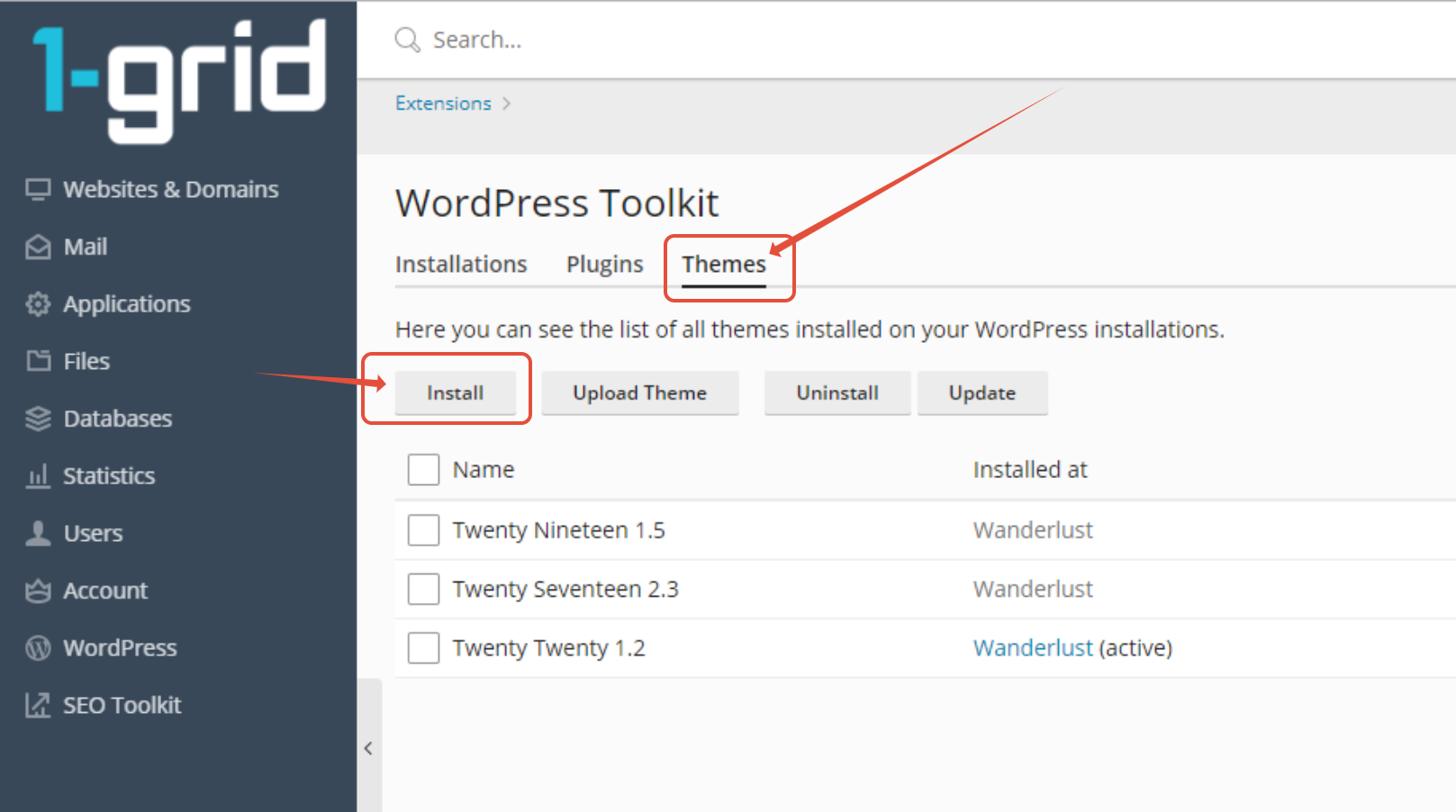The image size is (1456, 812).
Task: Follow the Extensions breadcrumb link
Action: [x=443, y=104]
